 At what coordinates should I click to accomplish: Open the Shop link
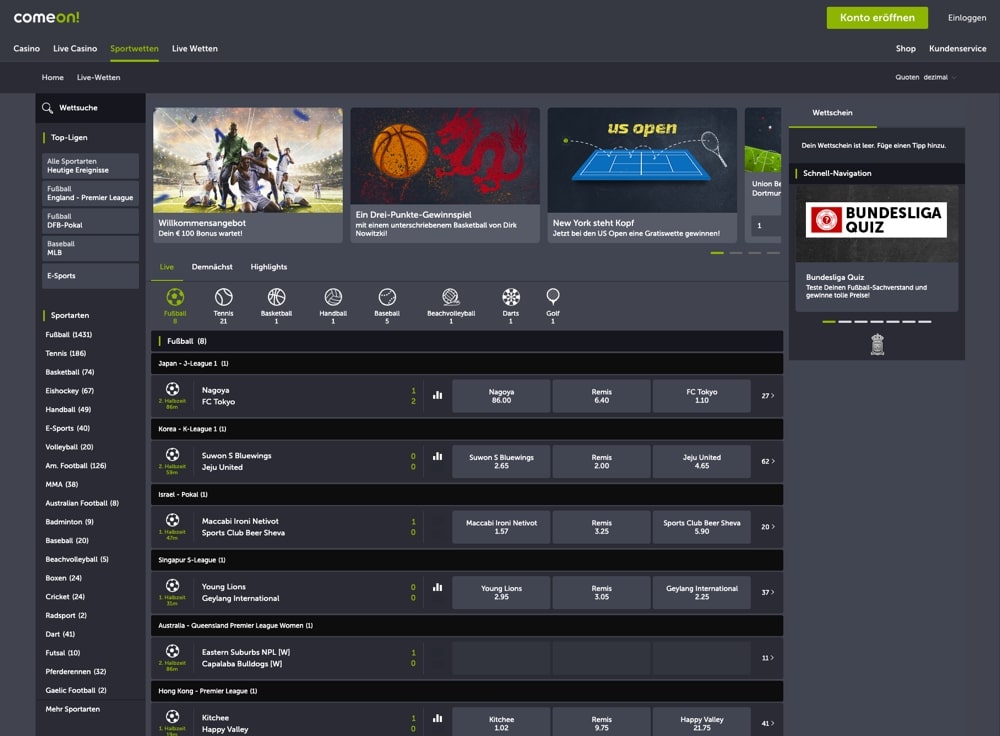905,48
